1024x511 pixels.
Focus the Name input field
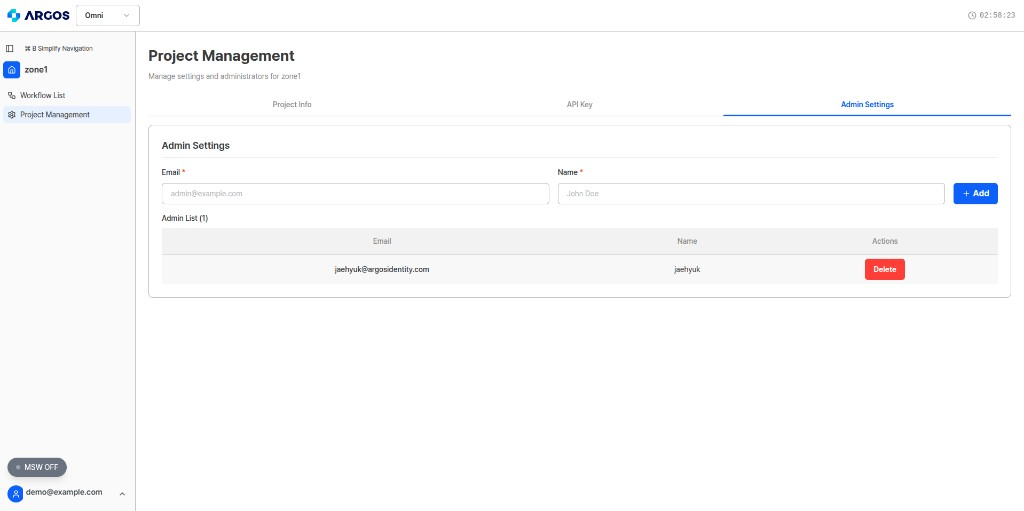click(751, 193)
